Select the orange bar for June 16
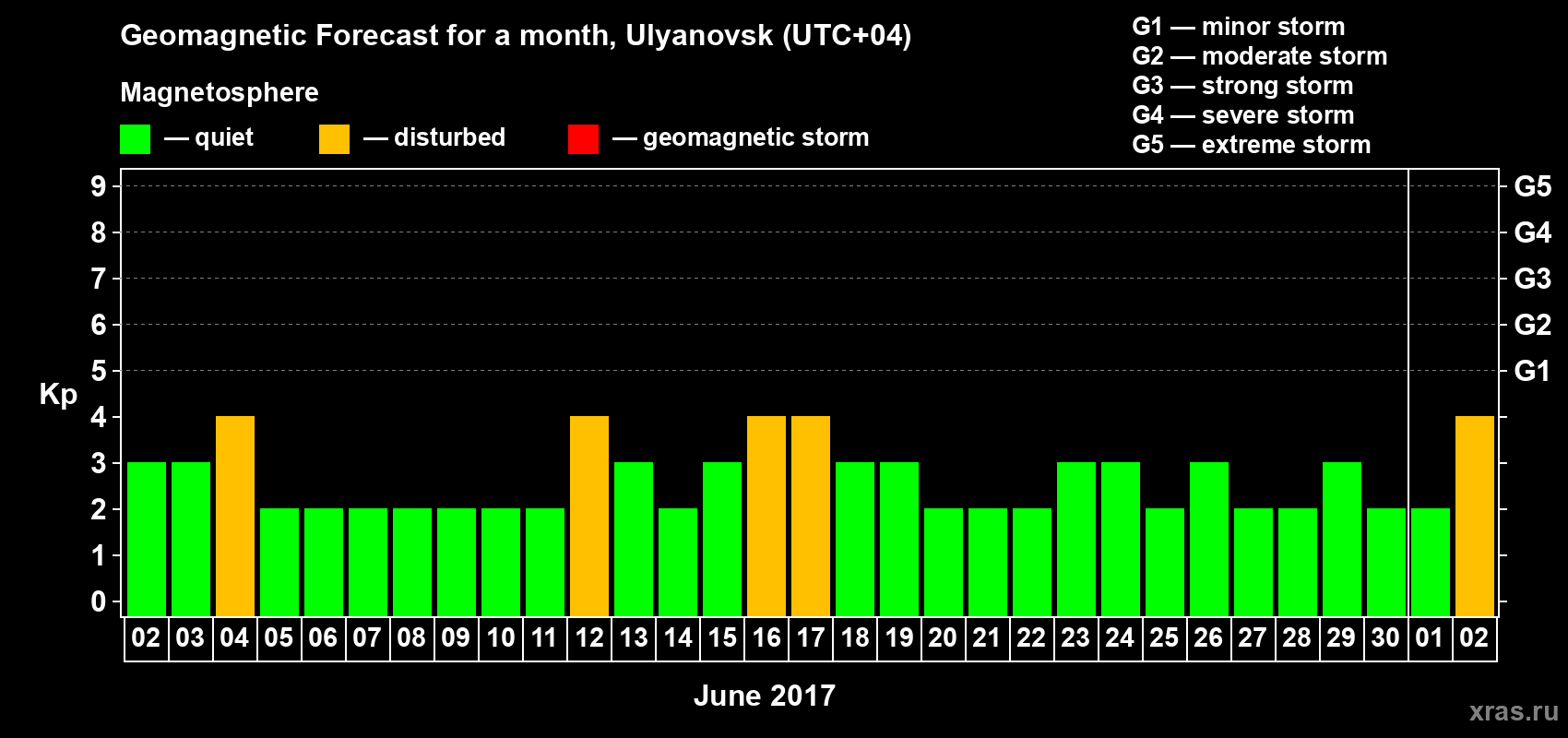Viewport: 1568px width, 738px height. [x=766, y=517]
